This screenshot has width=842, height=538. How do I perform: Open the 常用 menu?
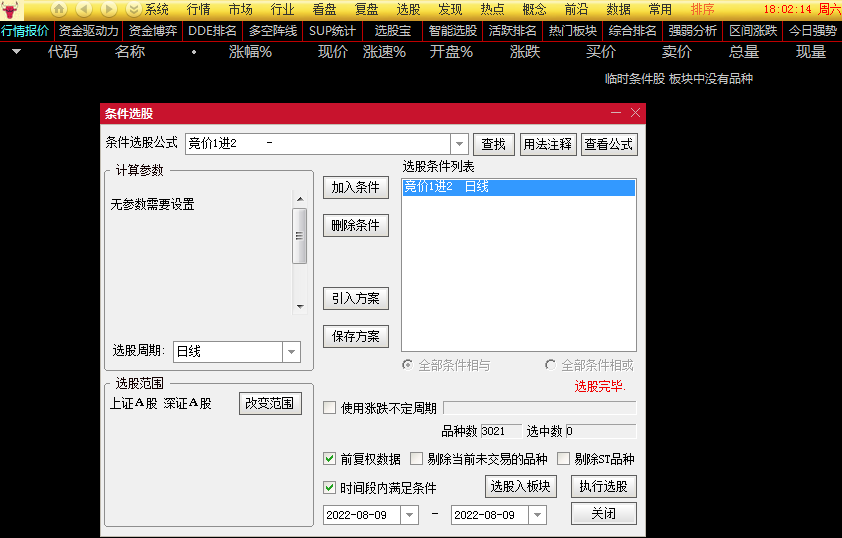click(x=660, y=9)
